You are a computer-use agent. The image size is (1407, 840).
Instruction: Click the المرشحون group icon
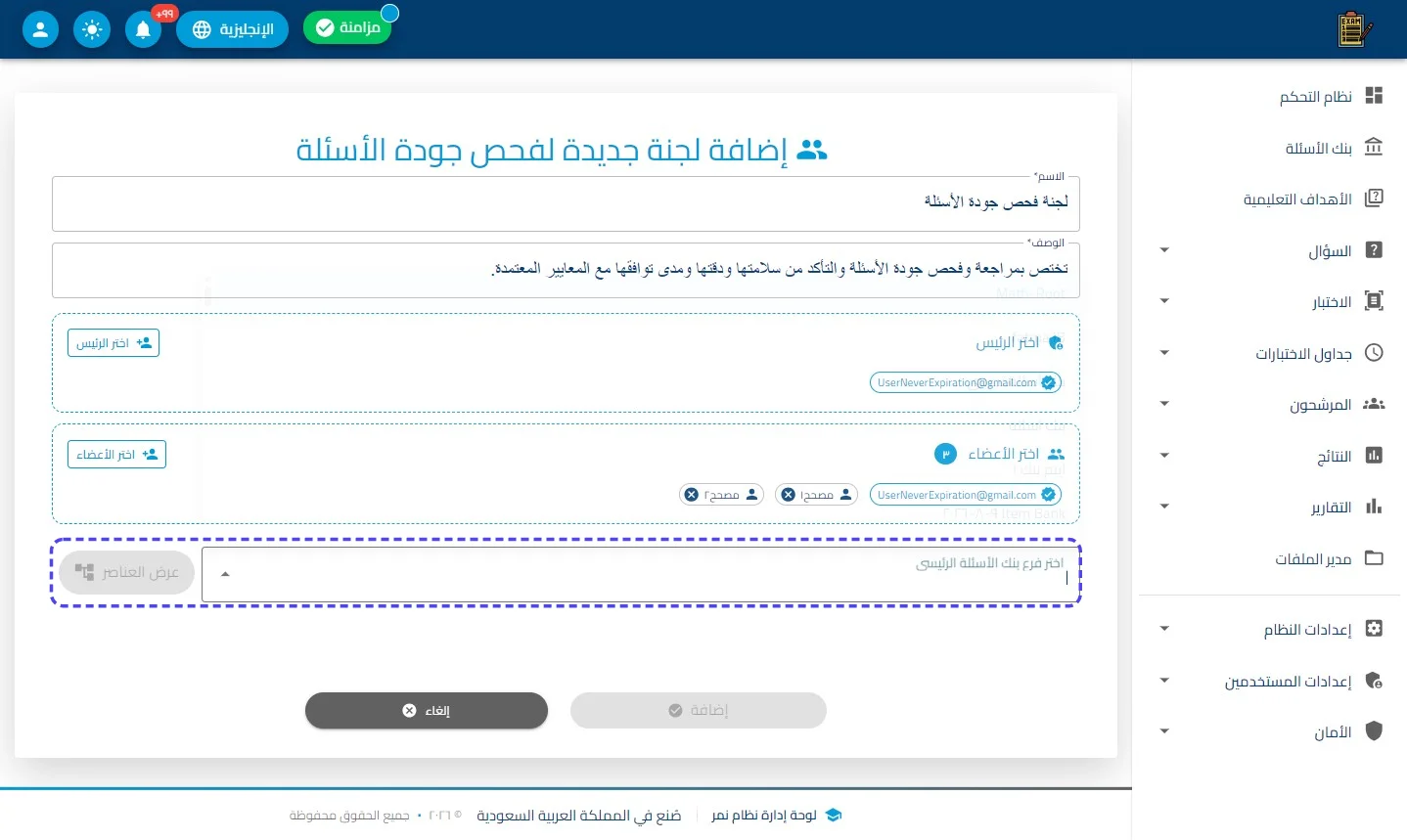1374,404
